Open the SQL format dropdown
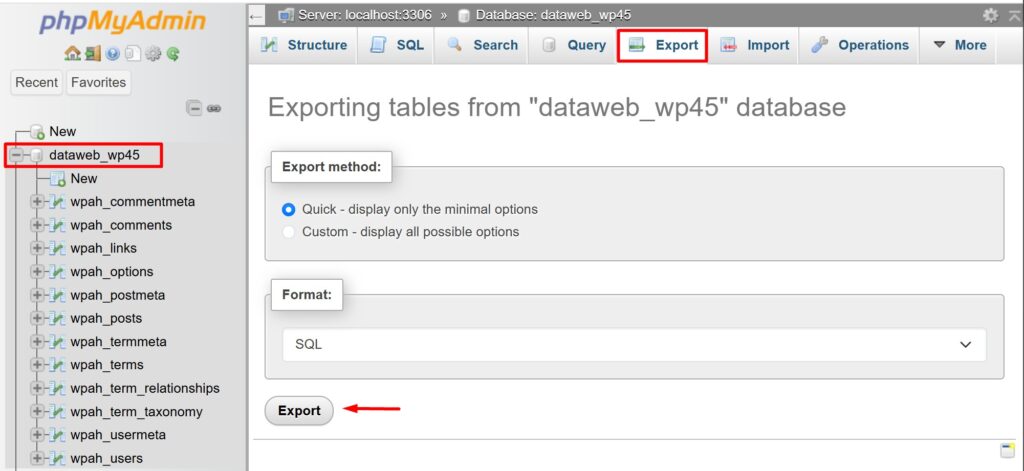The height and width of the screenshot is (471, 1024). pos(634,345)
